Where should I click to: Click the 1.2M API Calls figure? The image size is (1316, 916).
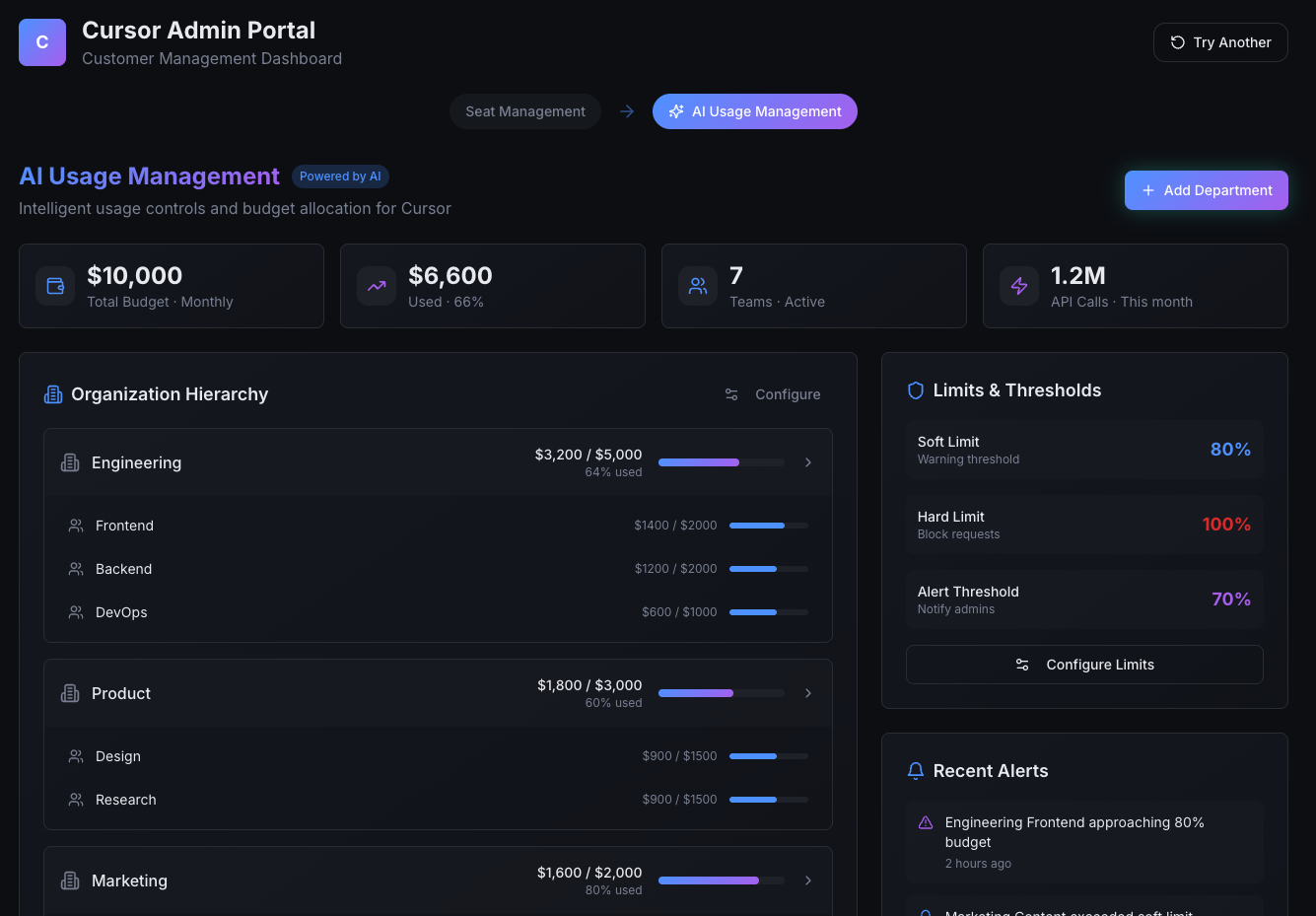pyautogui.click(x=1078, y=276)
